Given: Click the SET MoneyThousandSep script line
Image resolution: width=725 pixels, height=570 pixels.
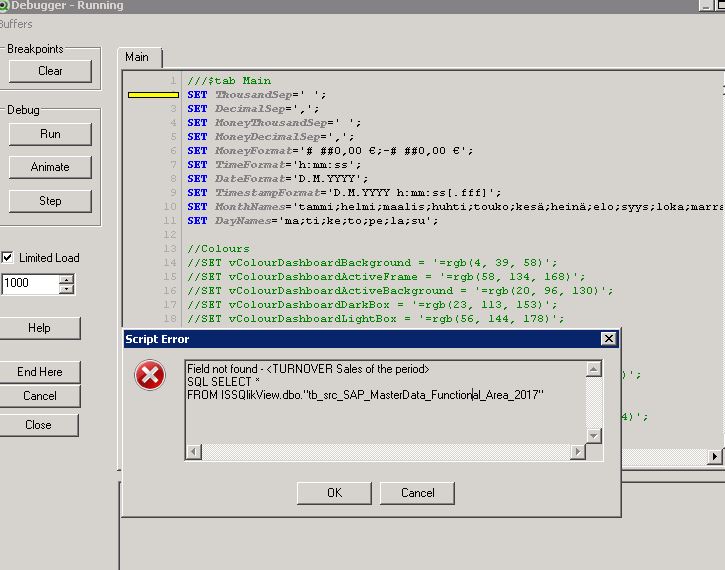Looking at the screenshot, I should tap(274, 123).
